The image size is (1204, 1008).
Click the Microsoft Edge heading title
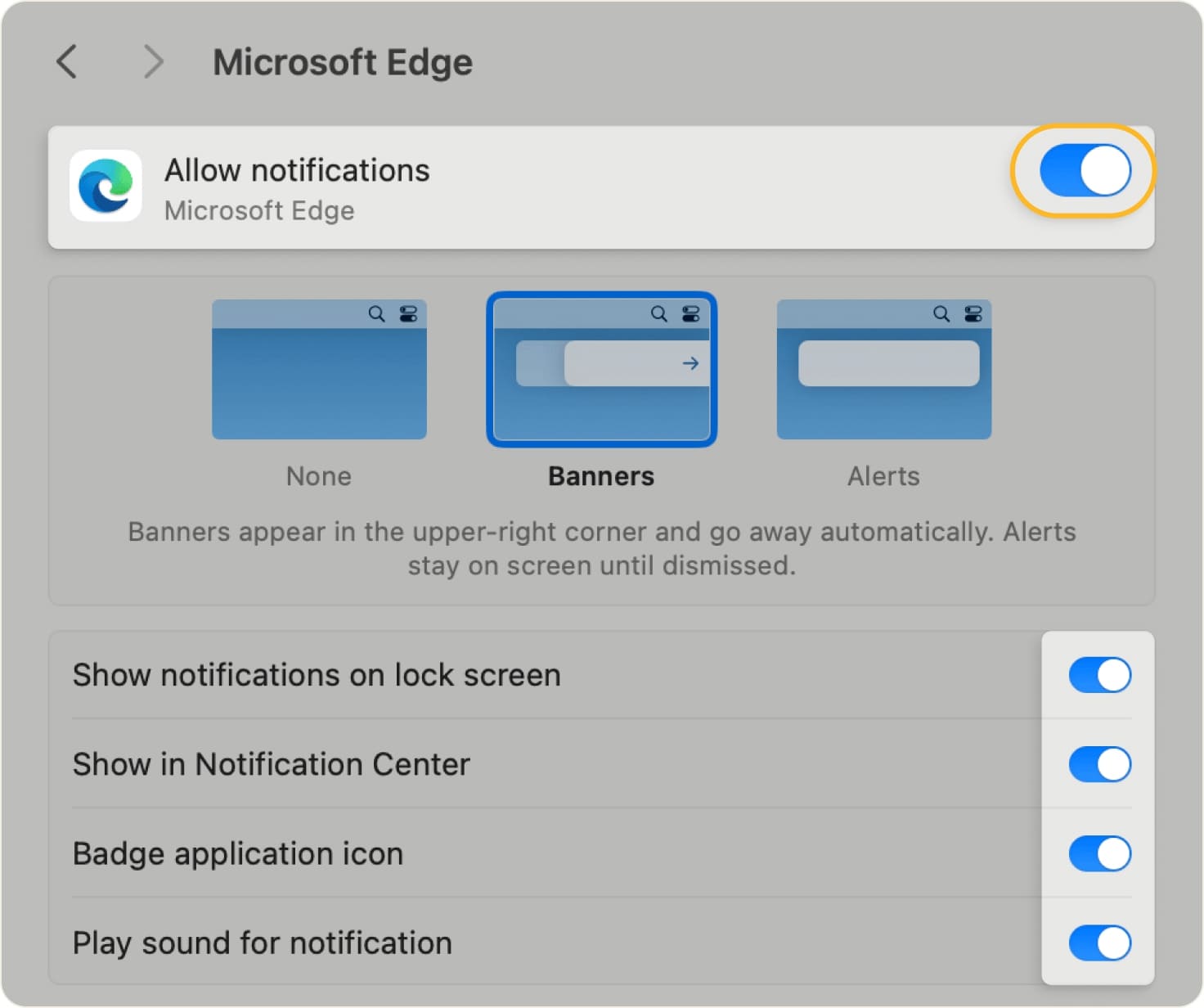point(343,61)
